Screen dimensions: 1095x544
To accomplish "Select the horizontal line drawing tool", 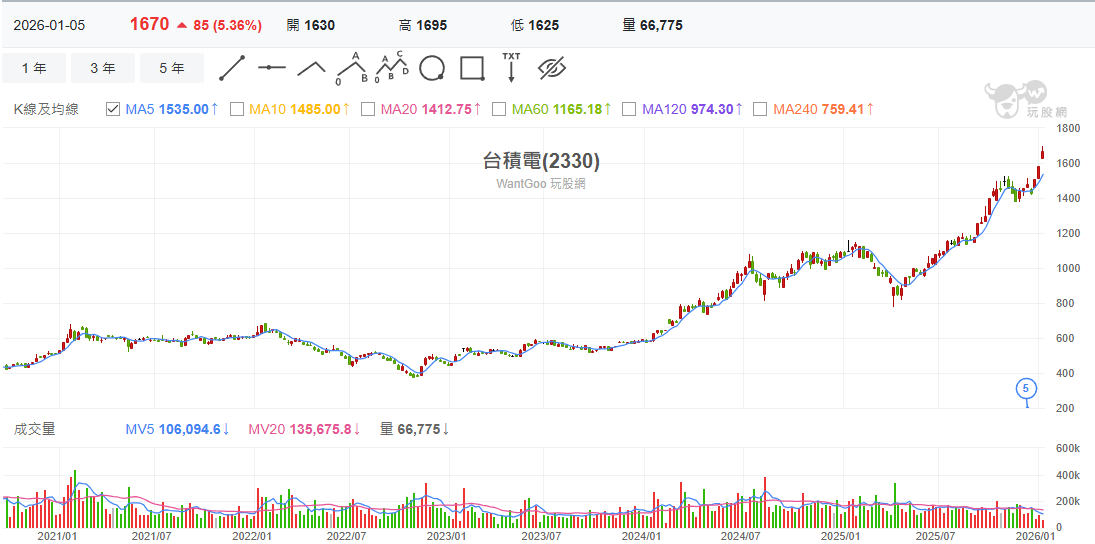I will [272, 68].
